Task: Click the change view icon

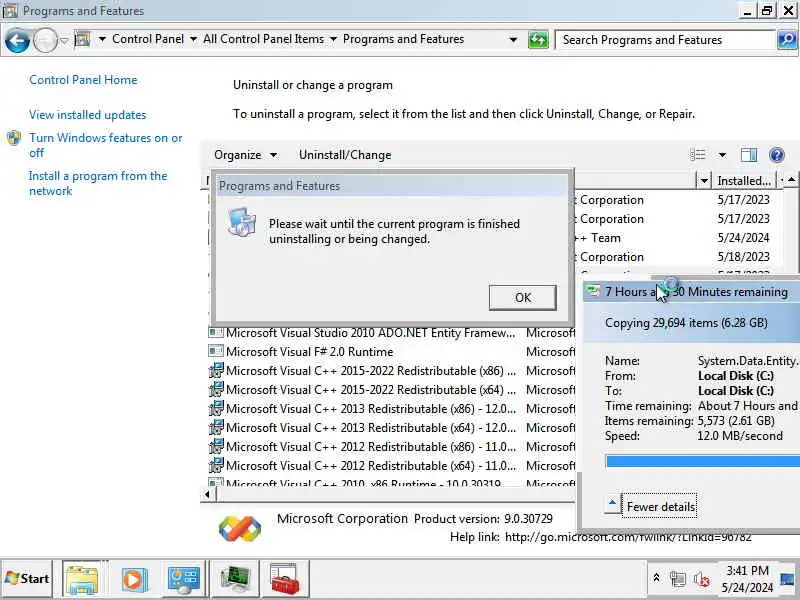Action: (x=697, y=155)
